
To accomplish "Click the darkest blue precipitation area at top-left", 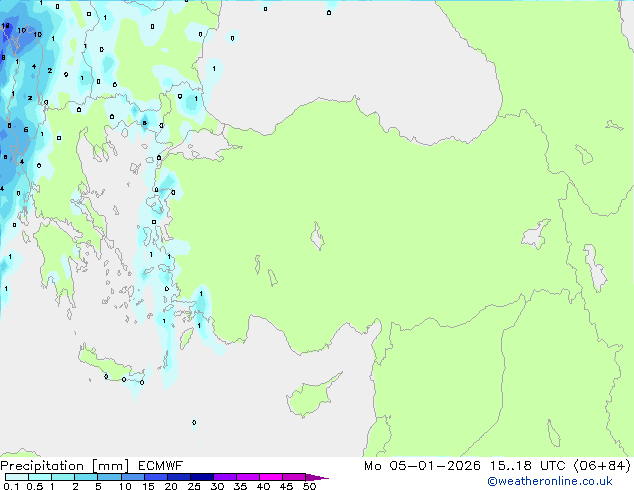I will [x=12, y=35].
